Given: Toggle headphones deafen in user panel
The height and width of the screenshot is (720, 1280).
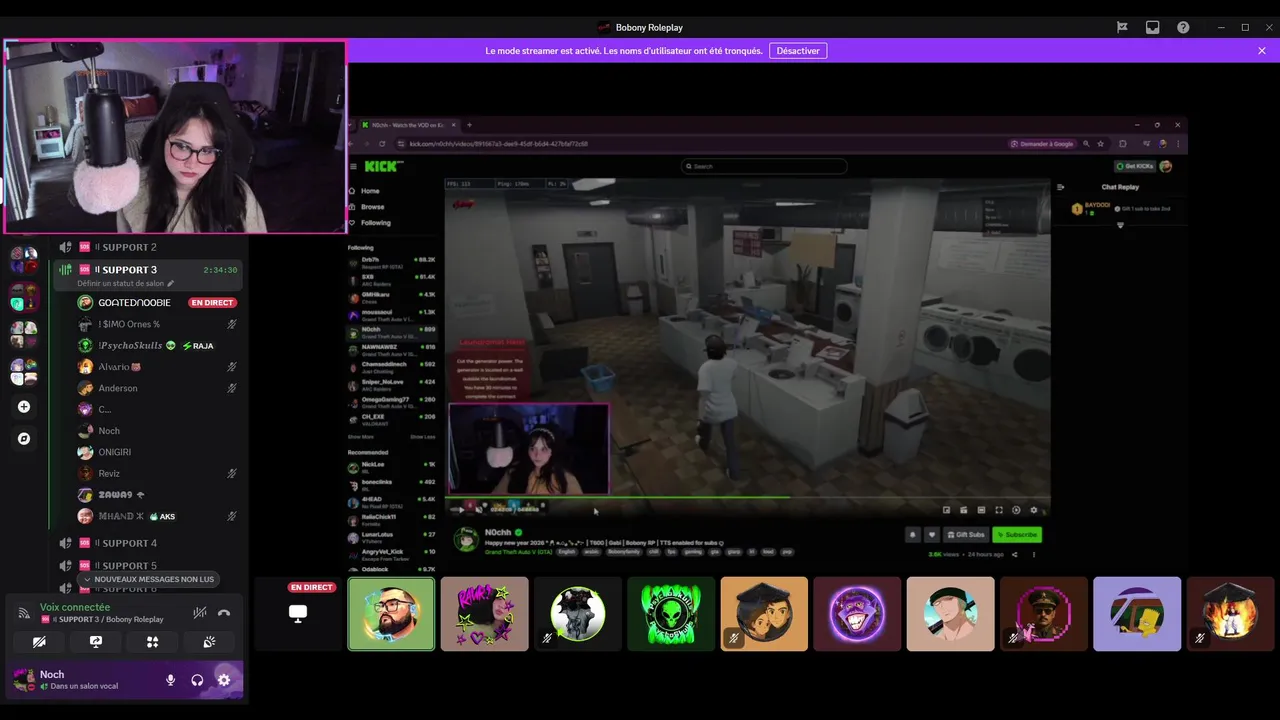Looking at the screenshot, I should pos(197,680).
